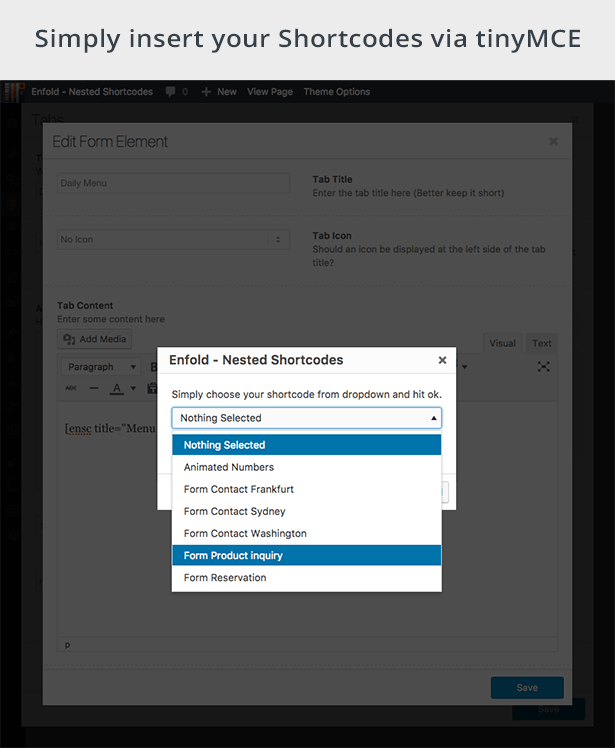The image size is (615, 748).
Task: Open the comments bubble in admin bar
Action: pyautogui.click(x=177, y=92)
